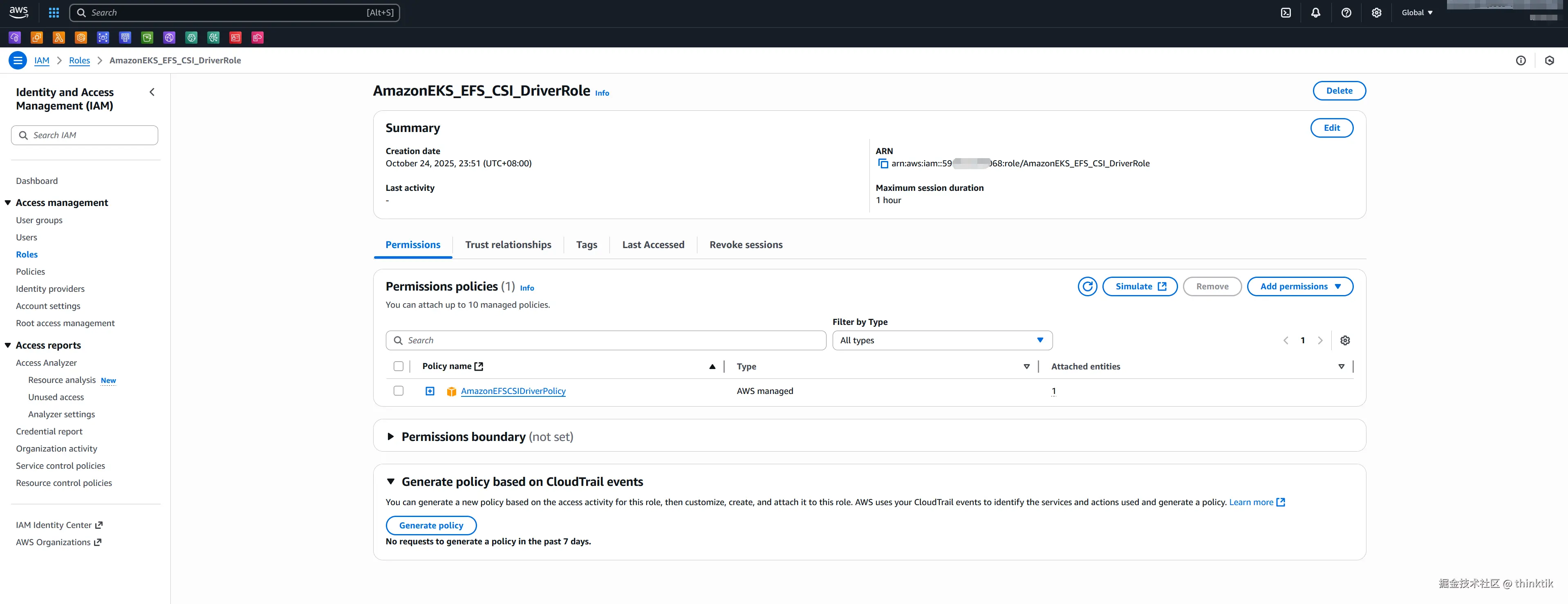Viewport: 1568px width, 604px height.
Task: Collapse the Access management nav section
Action: click(8, 203)
